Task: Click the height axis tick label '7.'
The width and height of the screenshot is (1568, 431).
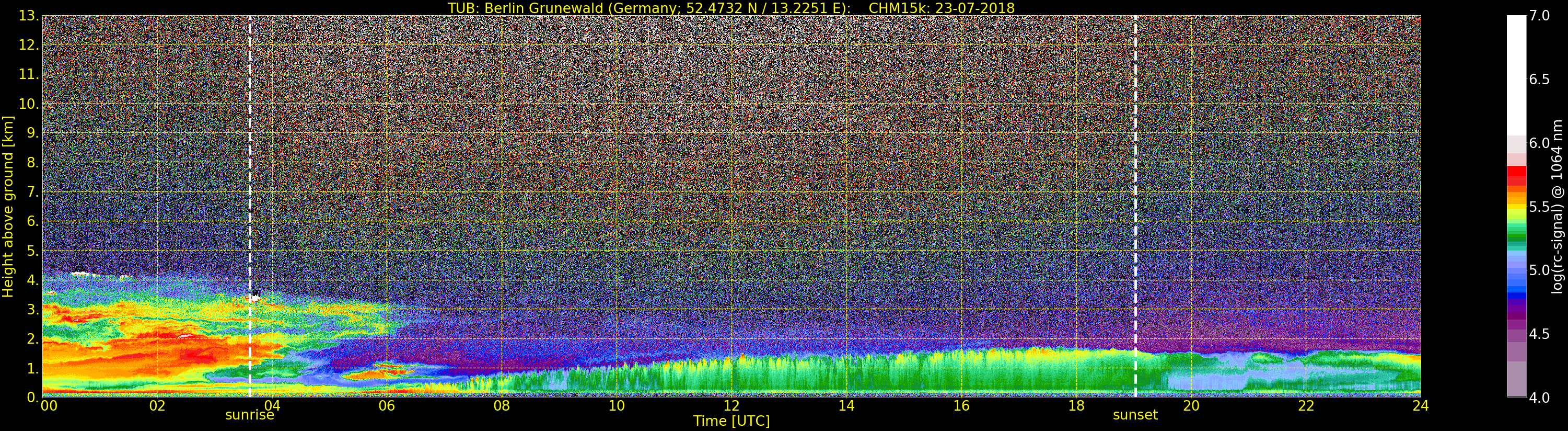Action: (32, 192)
